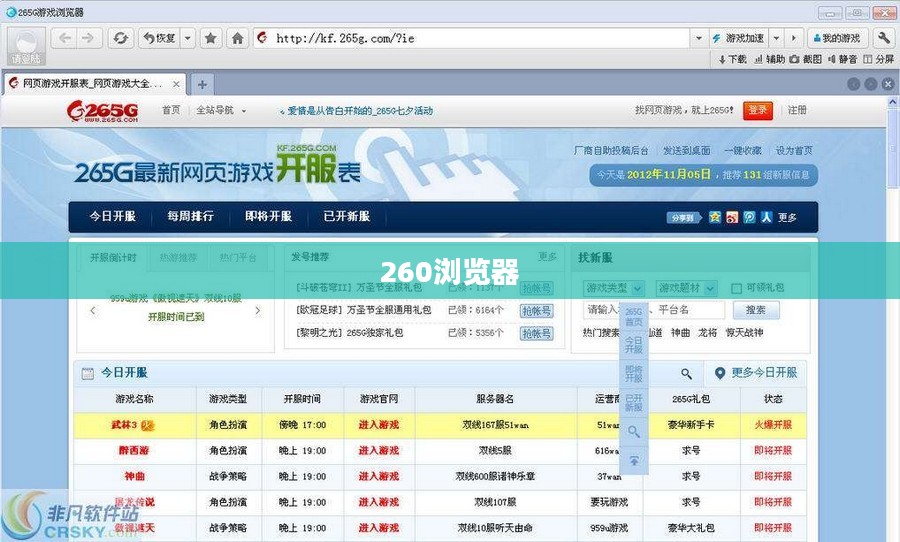Open 我的游戏 my games
Screen dimensions: 900x542
pos(837,38)
